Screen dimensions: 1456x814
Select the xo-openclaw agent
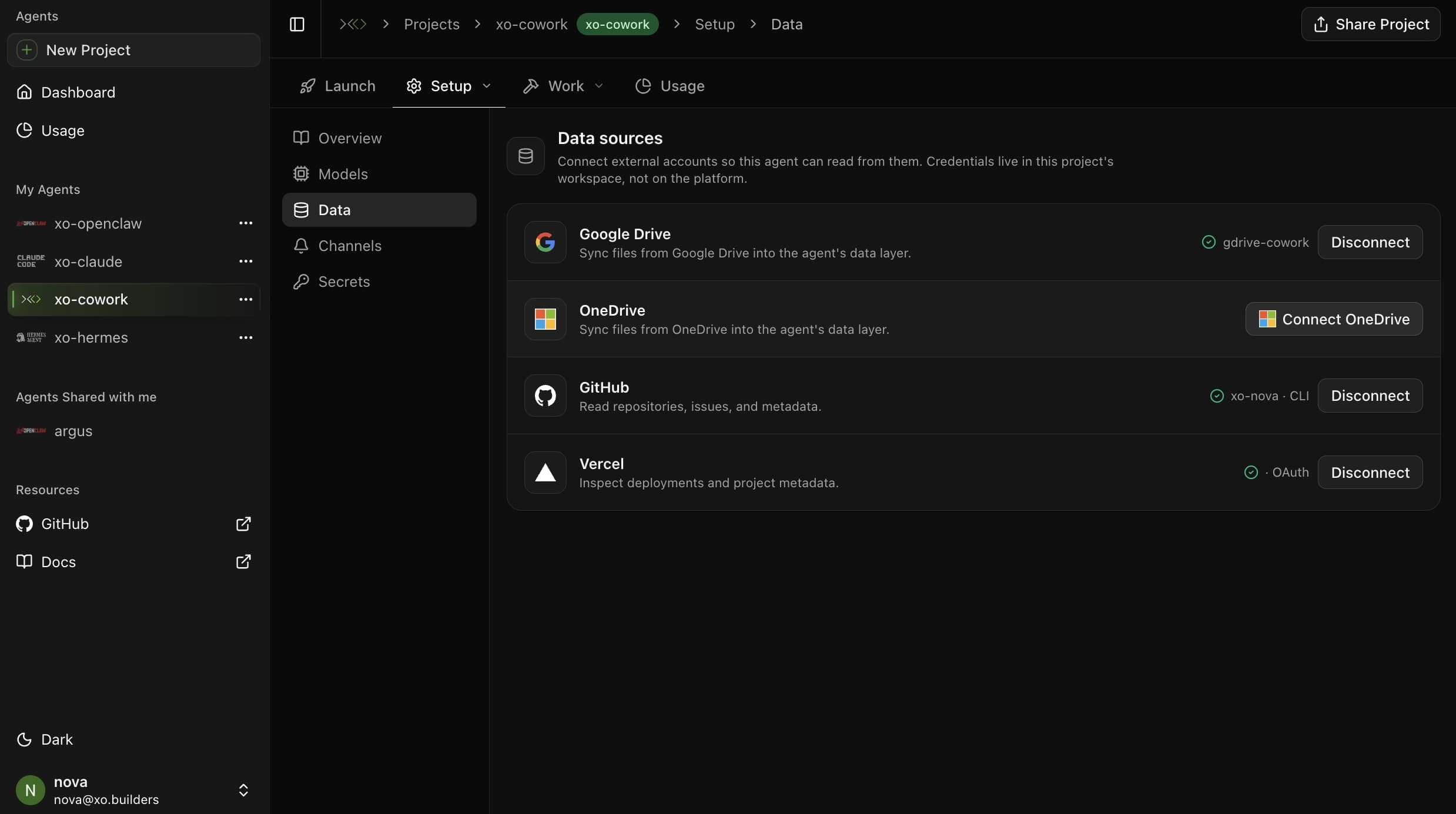[133, 223]
